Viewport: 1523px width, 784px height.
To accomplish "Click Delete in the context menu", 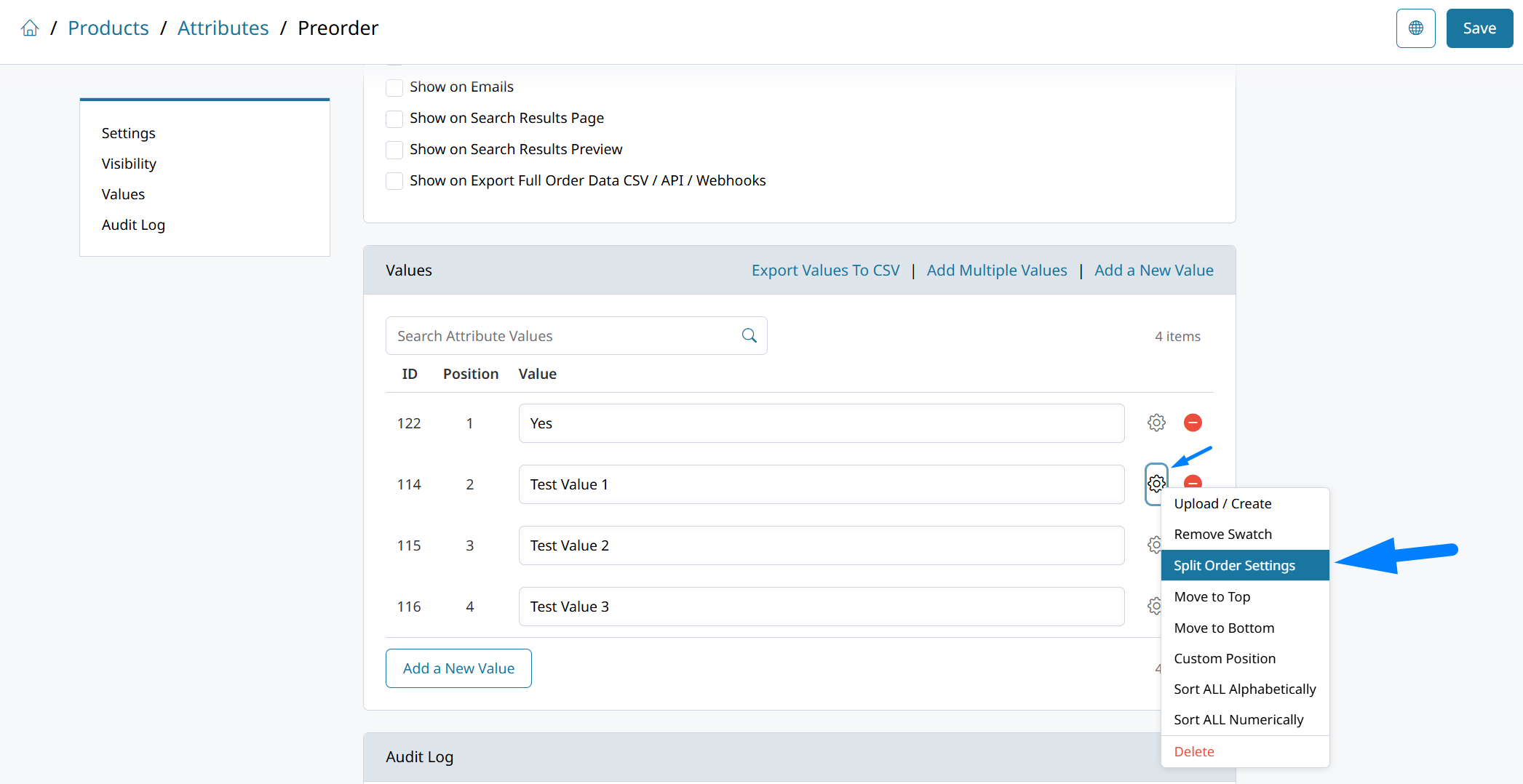I will point(1244,751).
